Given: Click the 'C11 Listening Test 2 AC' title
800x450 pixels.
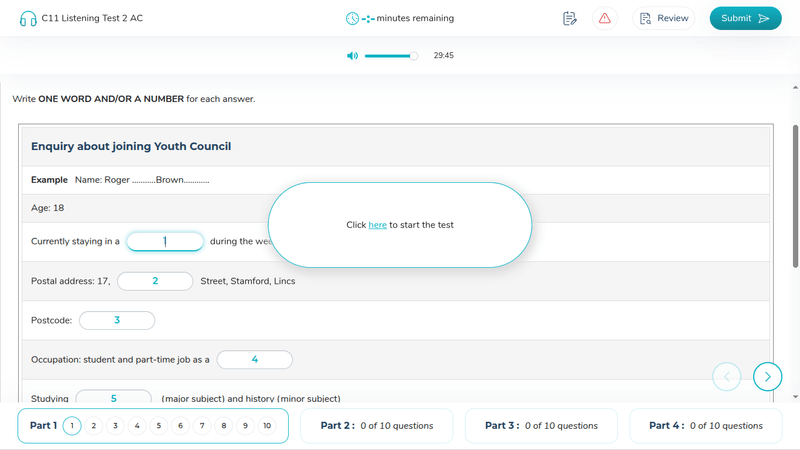Looking at the screenshot, I should pyautogui.click(x=92, y=18).
